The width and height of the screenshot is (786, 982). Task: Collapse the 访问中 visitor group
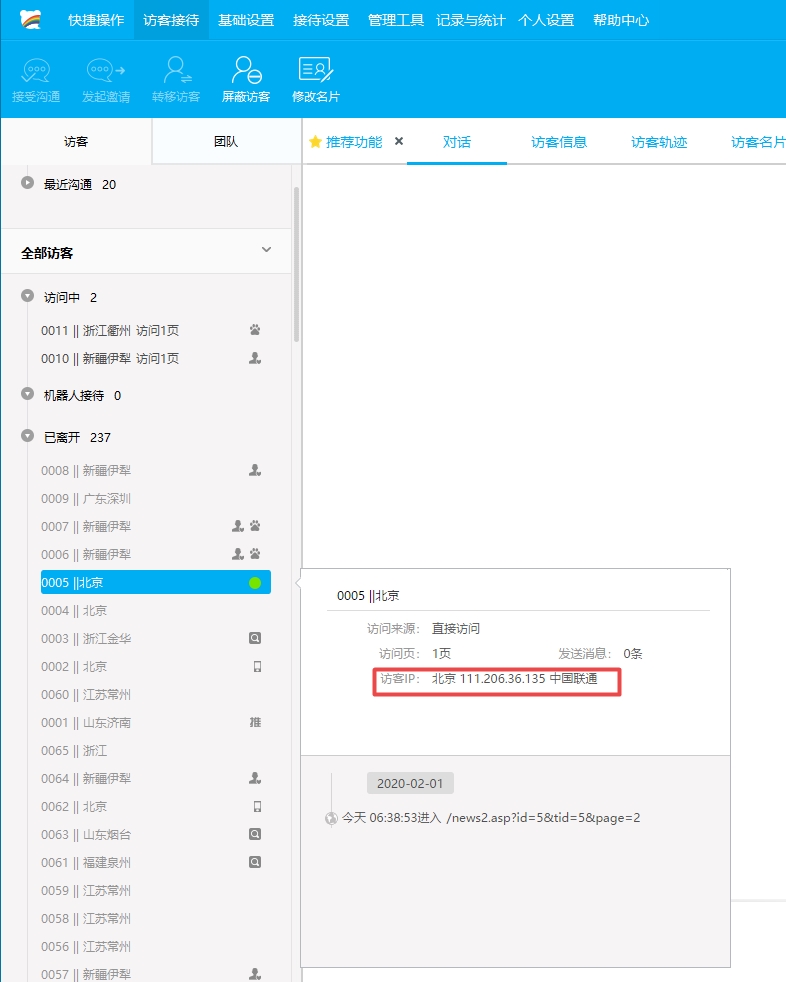point(28,296)
